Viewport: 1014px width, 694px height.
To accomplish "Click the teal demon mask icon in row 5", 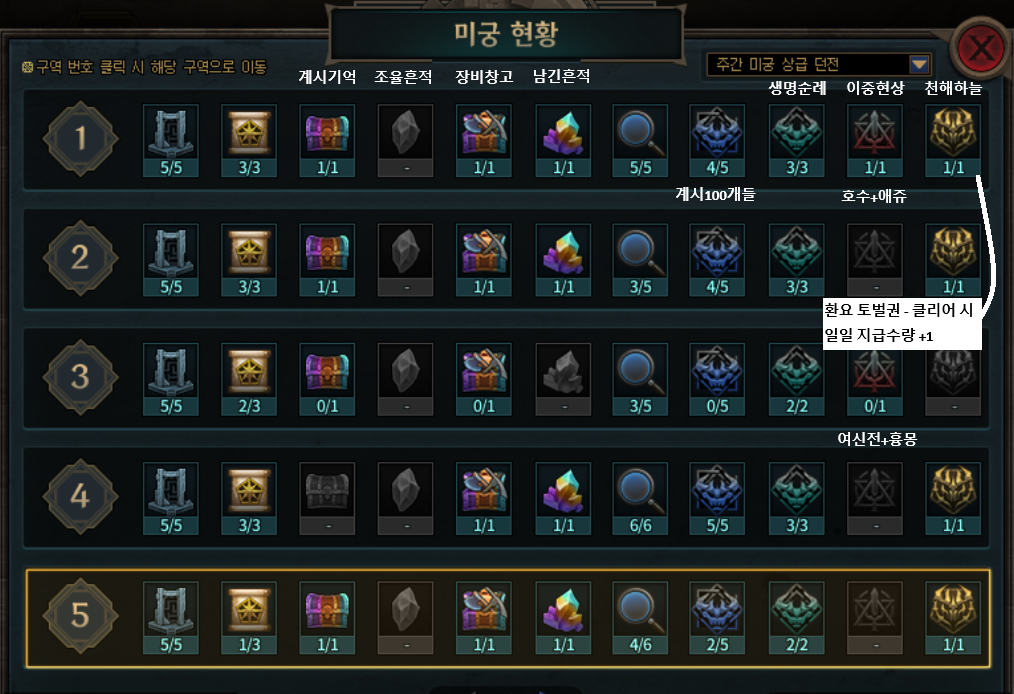I will point(797,617).
